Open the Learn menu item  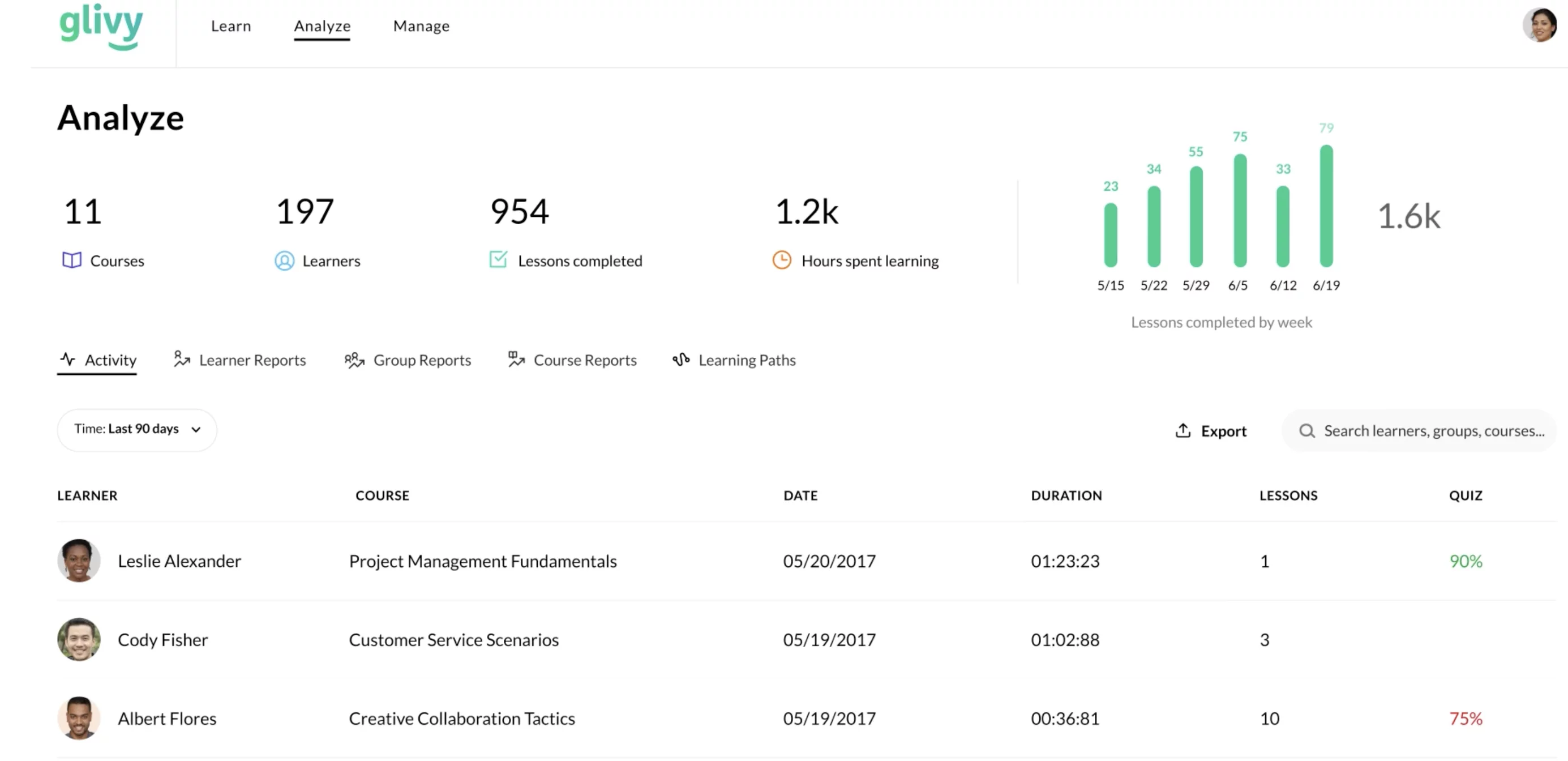tap(231, 26)
